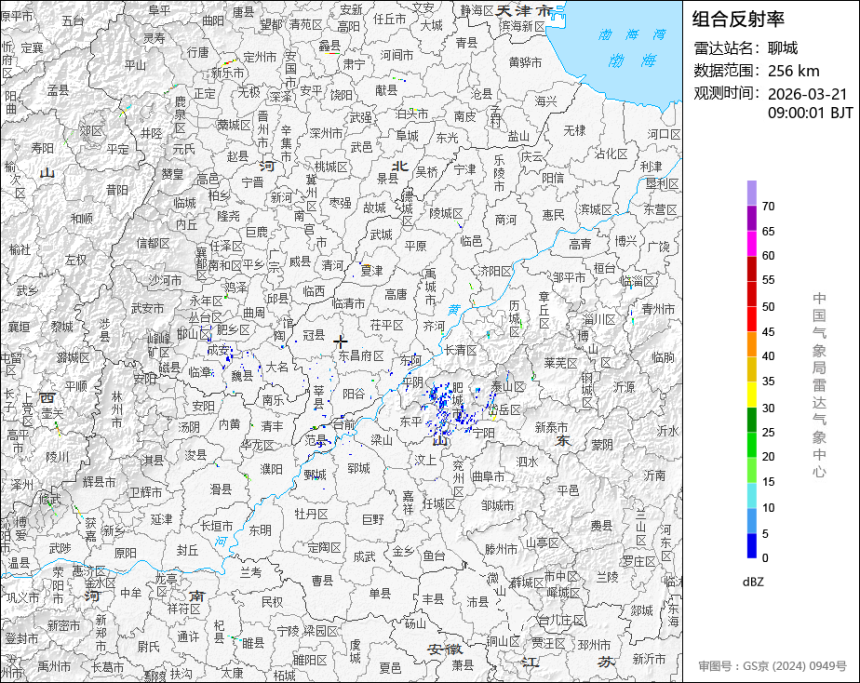This screenshot has width=860, height=683.
Task: Click the 滕州市 map label
Action: click(501, 549)
